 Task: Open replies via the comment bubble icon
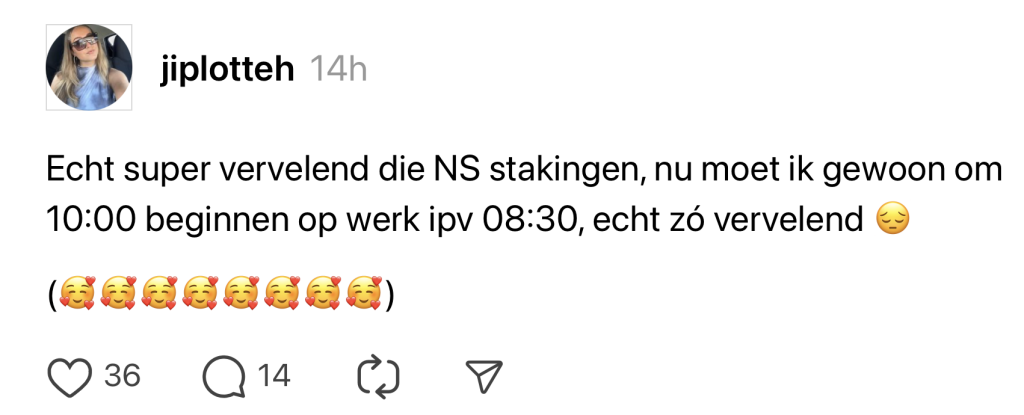pyautogui.click(x=220, y=376)
